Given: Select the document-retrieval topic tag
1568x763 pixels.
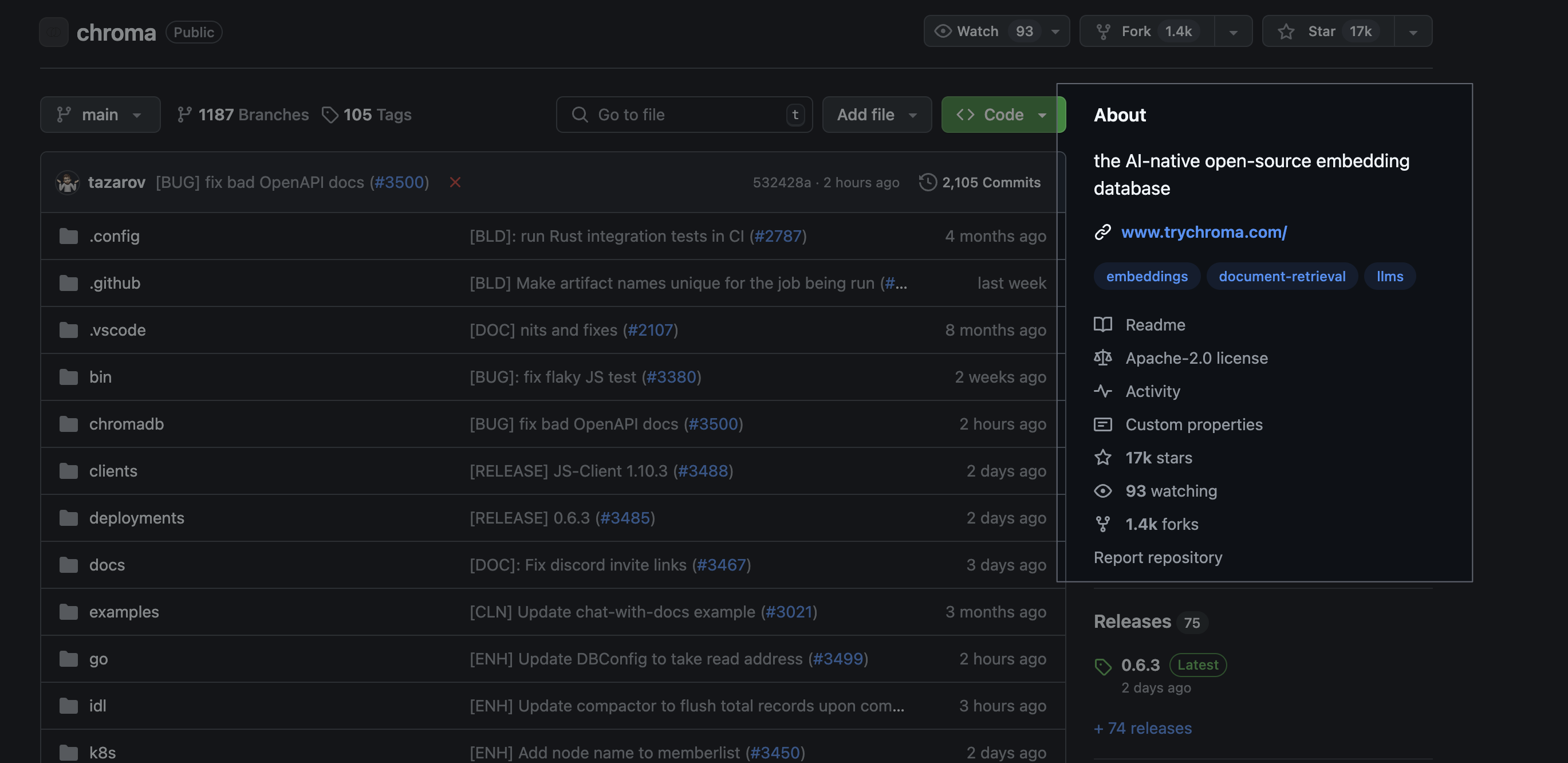Looking at the screenshot, I should 1282,277.
